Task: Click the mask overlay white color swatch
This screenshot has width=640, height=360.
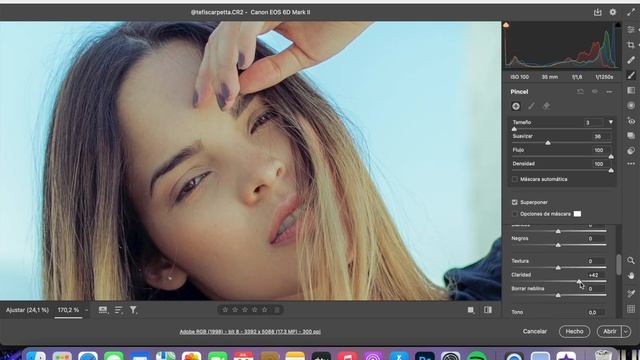Action: 577,213
